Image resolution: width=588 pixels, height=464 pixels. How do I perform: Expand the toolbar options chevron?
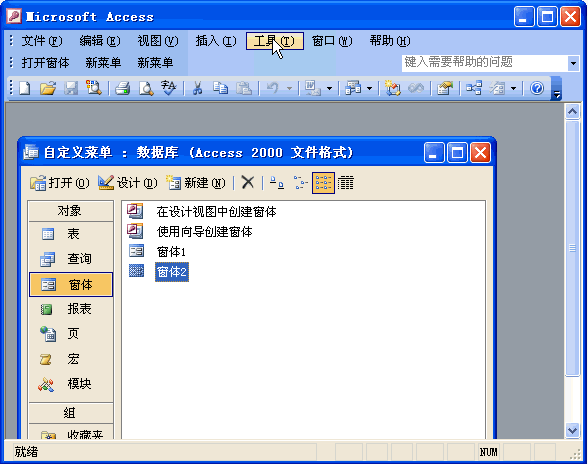coord(557,89)
